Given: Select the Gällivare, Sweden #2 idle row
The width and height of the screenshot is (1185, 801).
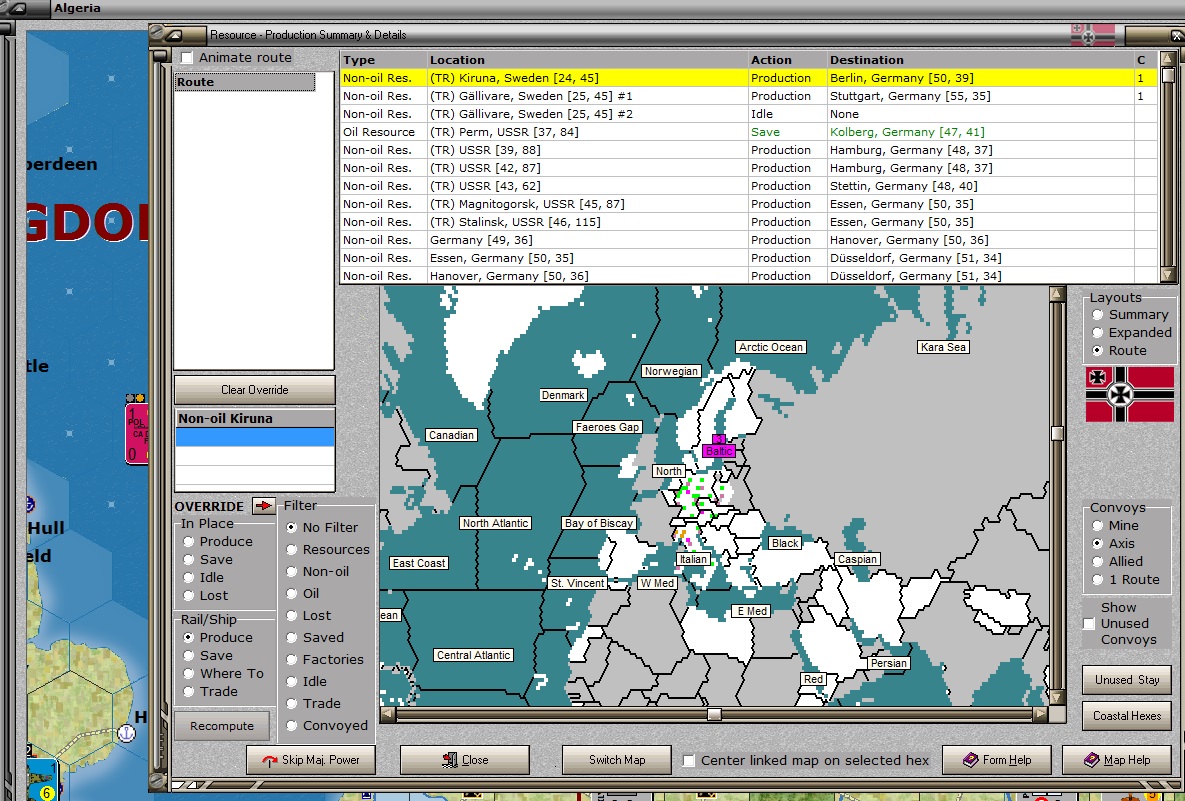Looking at the screenshot, I should click(x=749, y=114).
